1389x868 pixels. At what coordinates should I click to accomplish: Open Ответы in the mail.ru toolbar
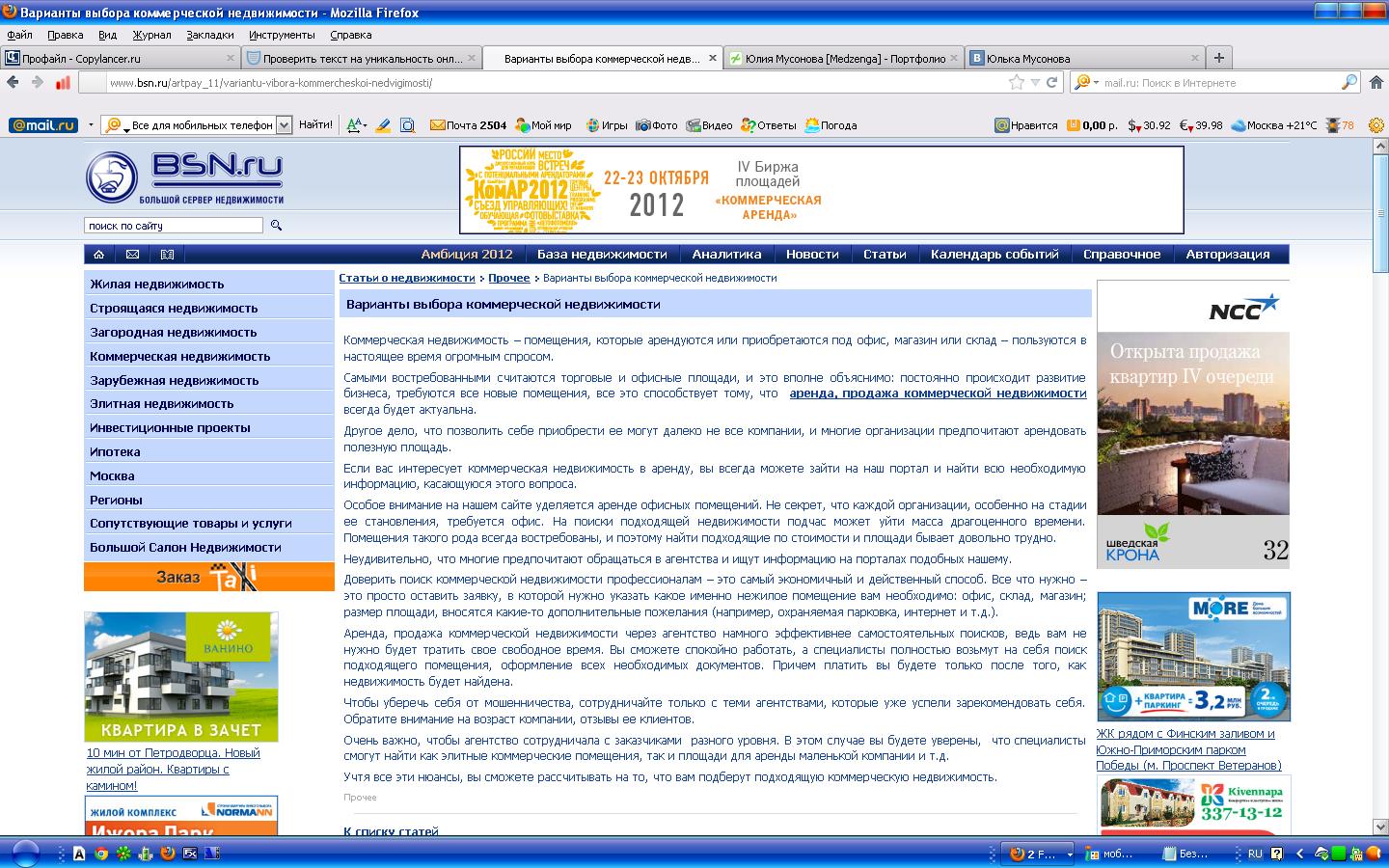coord(769,125)
